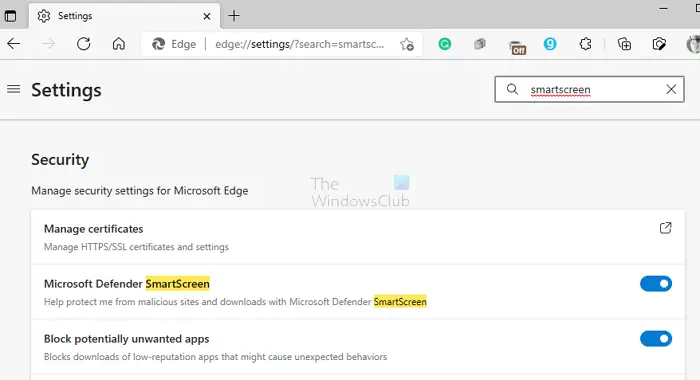Reload the Settings page

(x=83, y=44)
